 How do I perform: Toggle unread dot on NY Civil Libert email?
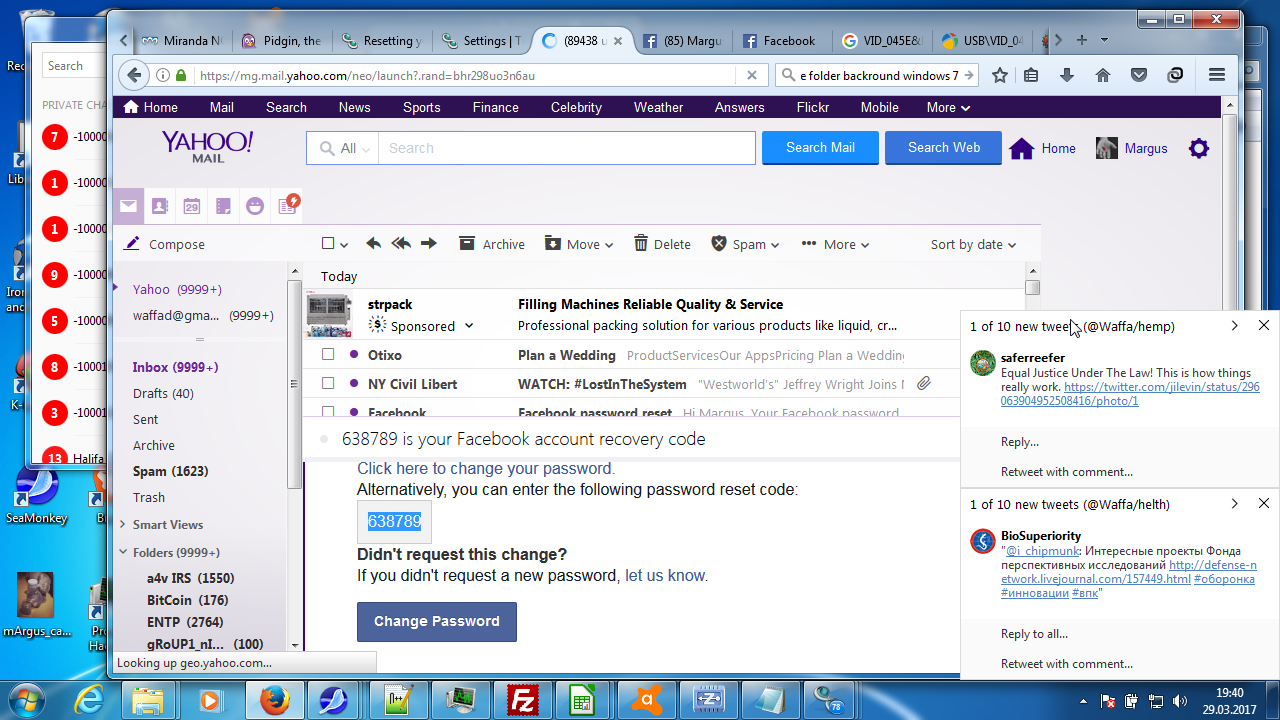(x=354, y=383)
